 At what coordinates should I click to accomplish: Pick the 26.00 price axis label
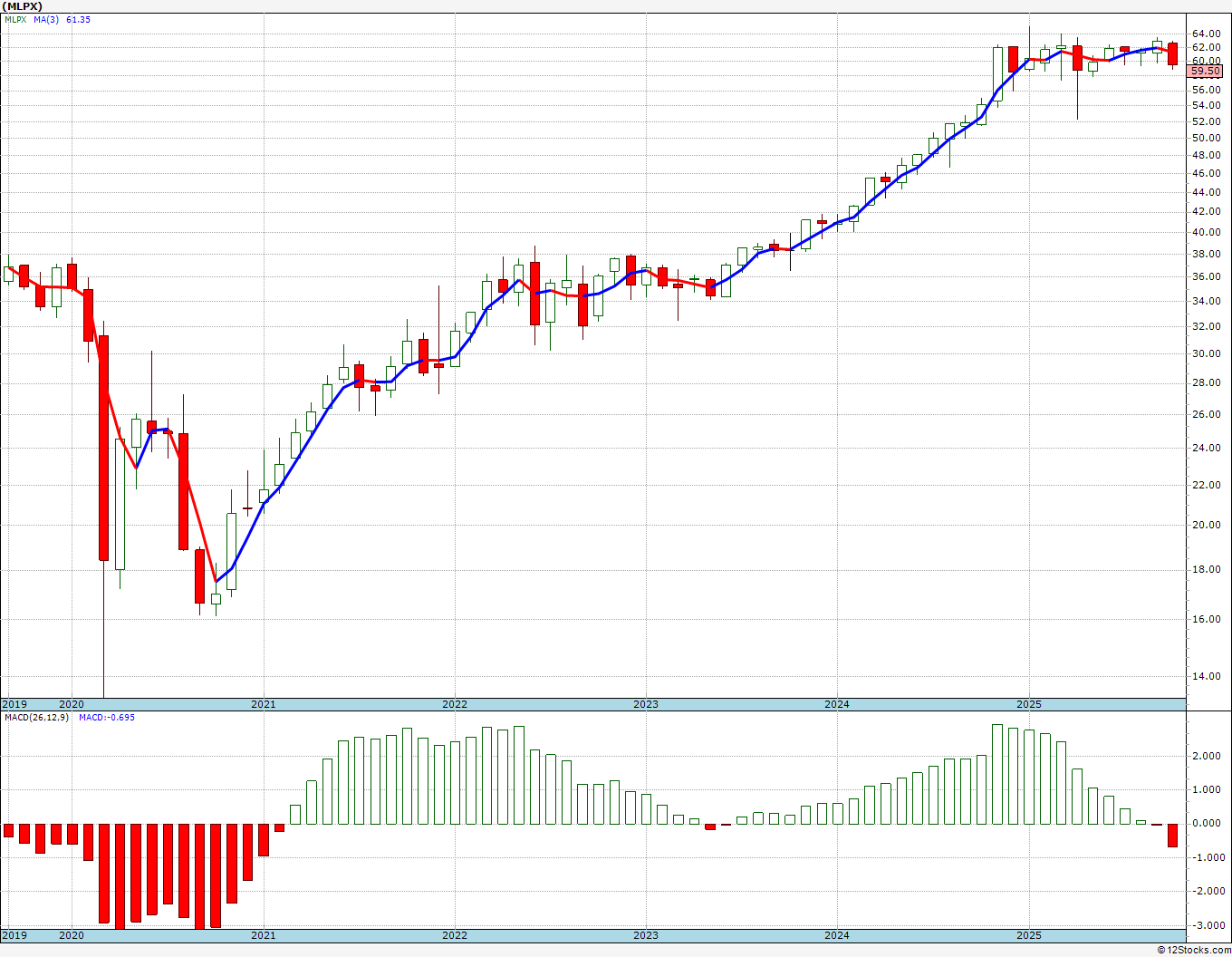[x=1206, y=414]
